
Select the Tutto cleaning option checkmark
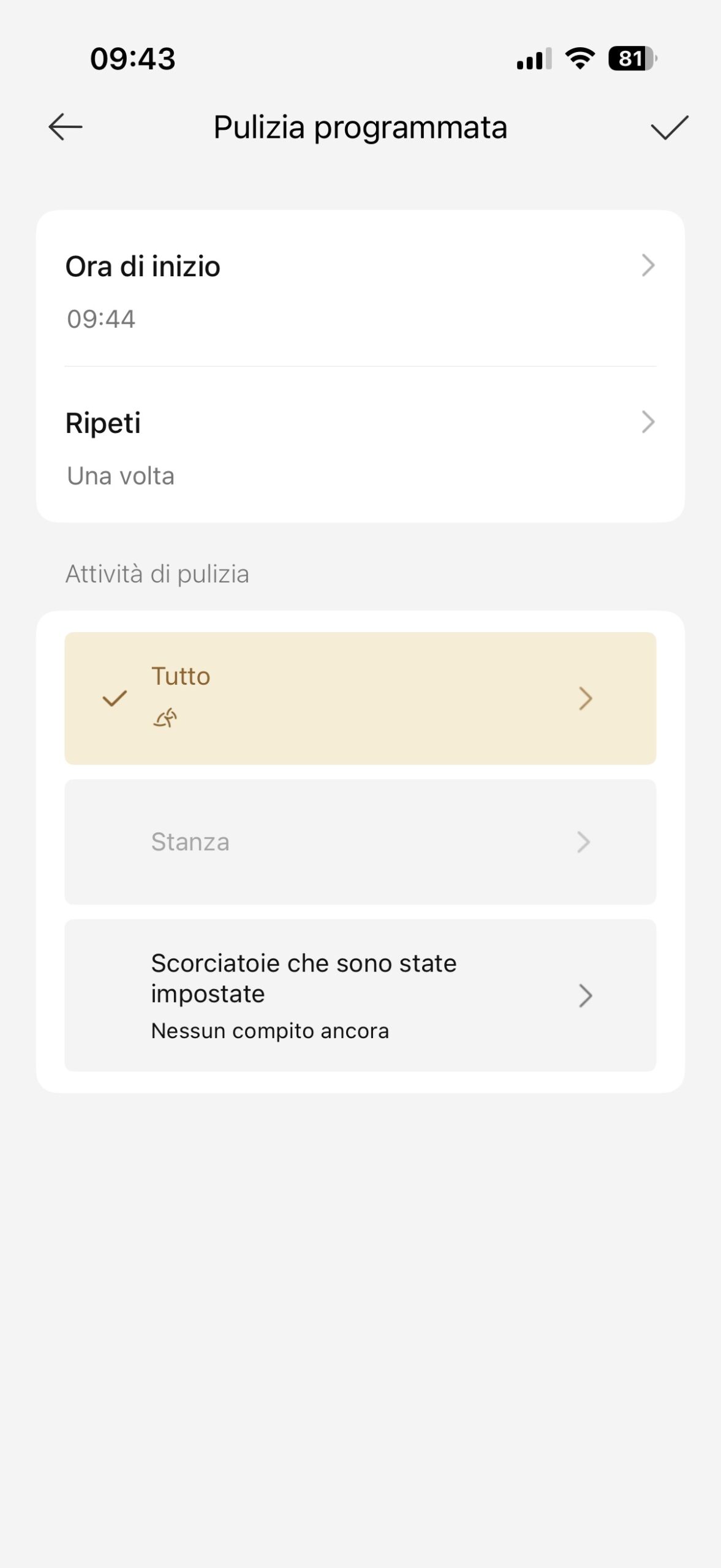coord(115,698)
